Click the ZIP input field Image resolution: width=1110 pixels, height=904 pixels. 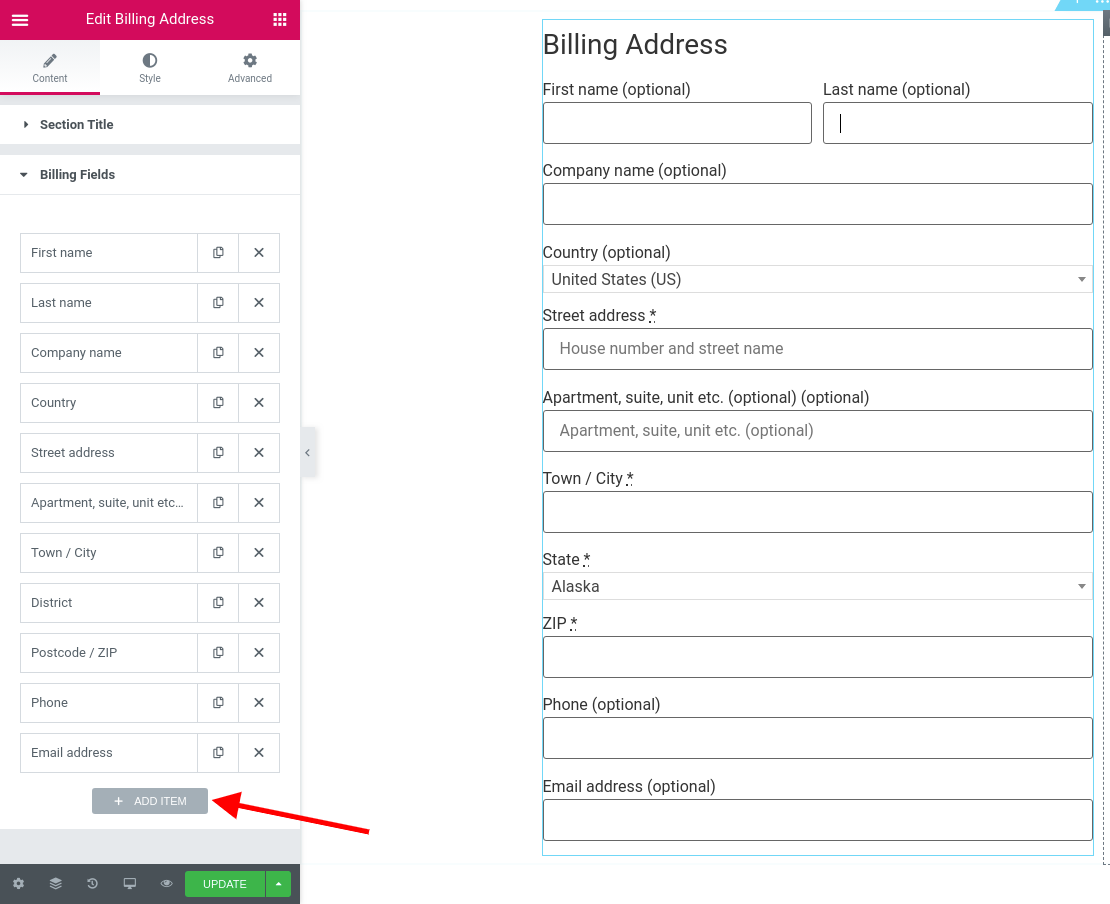pyautogui.click(x=818, y=658)
